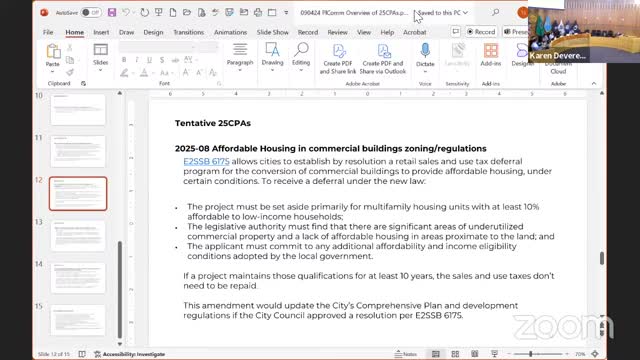Click Fit slide to current window icon
The width and height of the screenshot is (640, 360).
pos(595,354)
